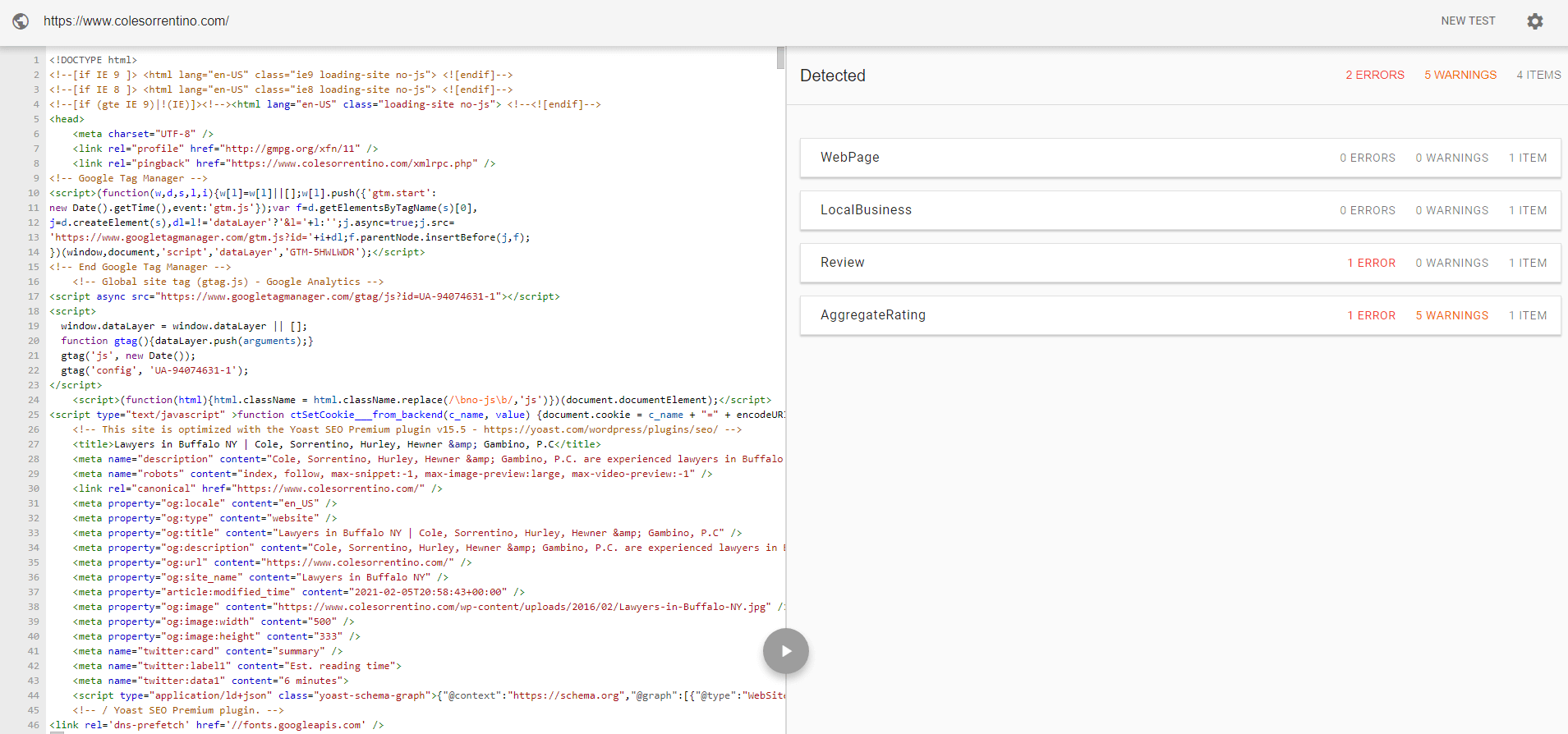The width and height of the screenshot is (1568, 734).
Task: Click the dns-prefetch fonts.googleapis.com line
Action: [217, 725]
